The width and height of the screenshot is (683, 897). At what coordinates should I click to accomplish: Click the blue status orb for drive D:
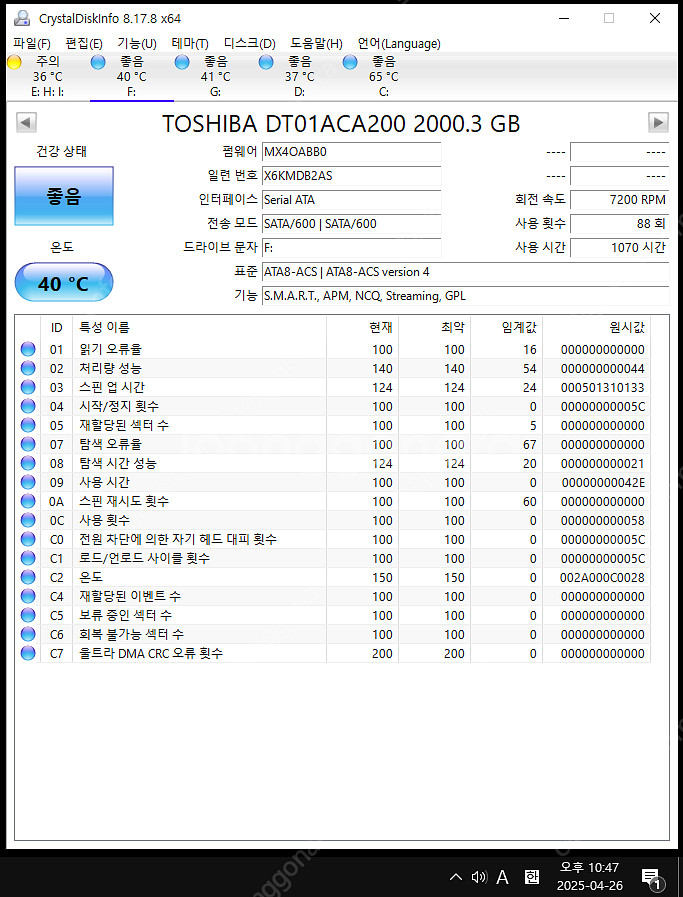pyautogui.click(x=266, y=62)
